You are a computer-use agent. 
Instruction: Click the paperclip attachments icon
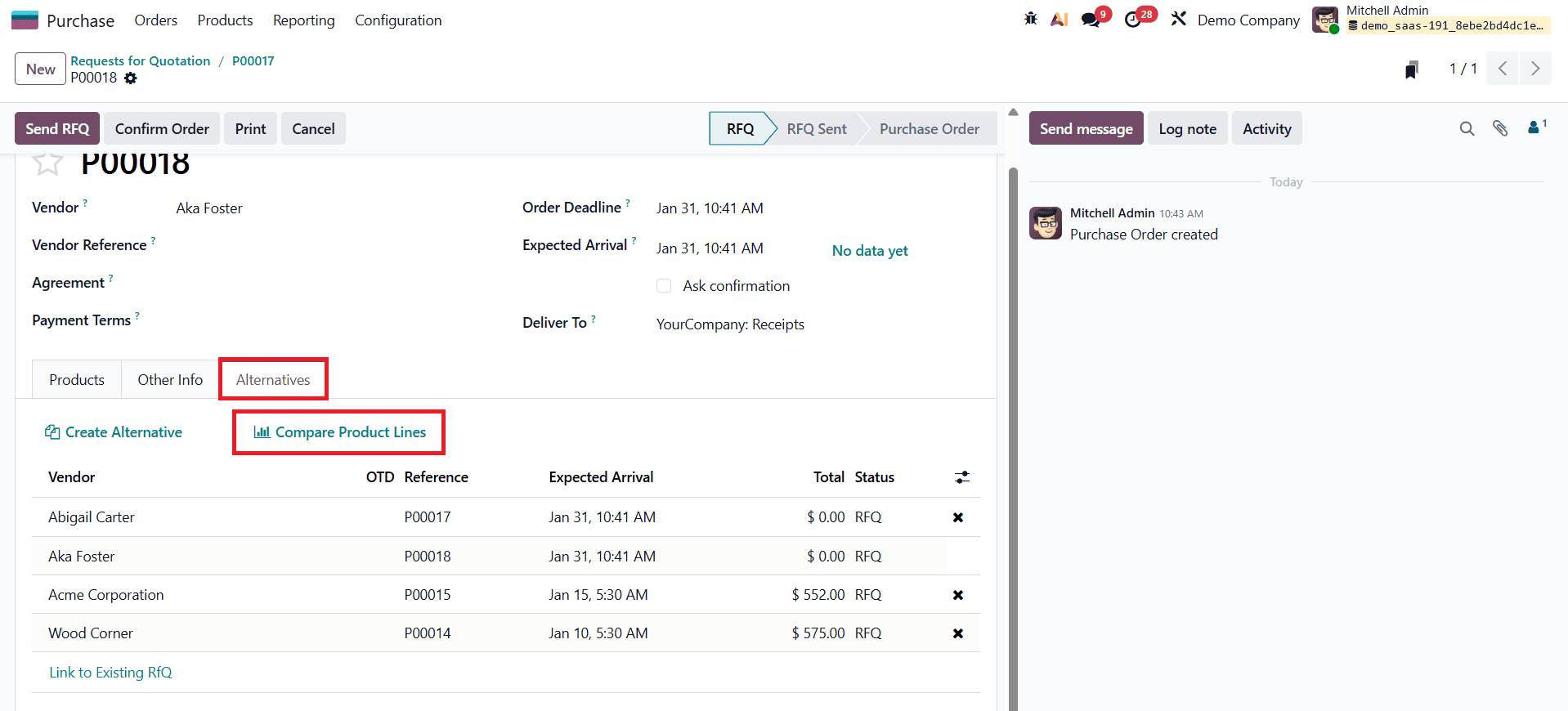pyautogui.click(x=1499, y=128)
